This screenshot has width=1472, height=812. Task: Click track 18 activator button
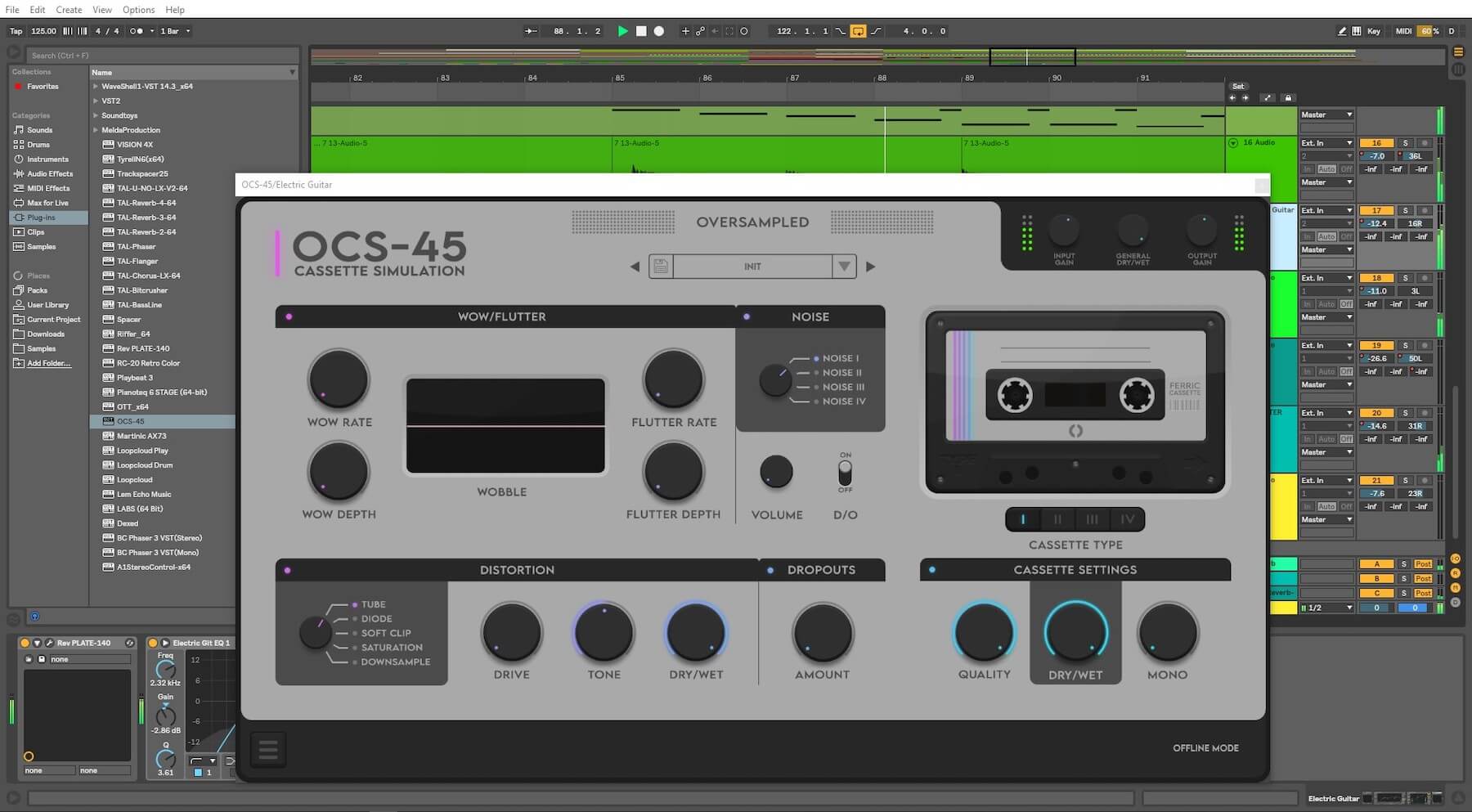pos(1376,278)
